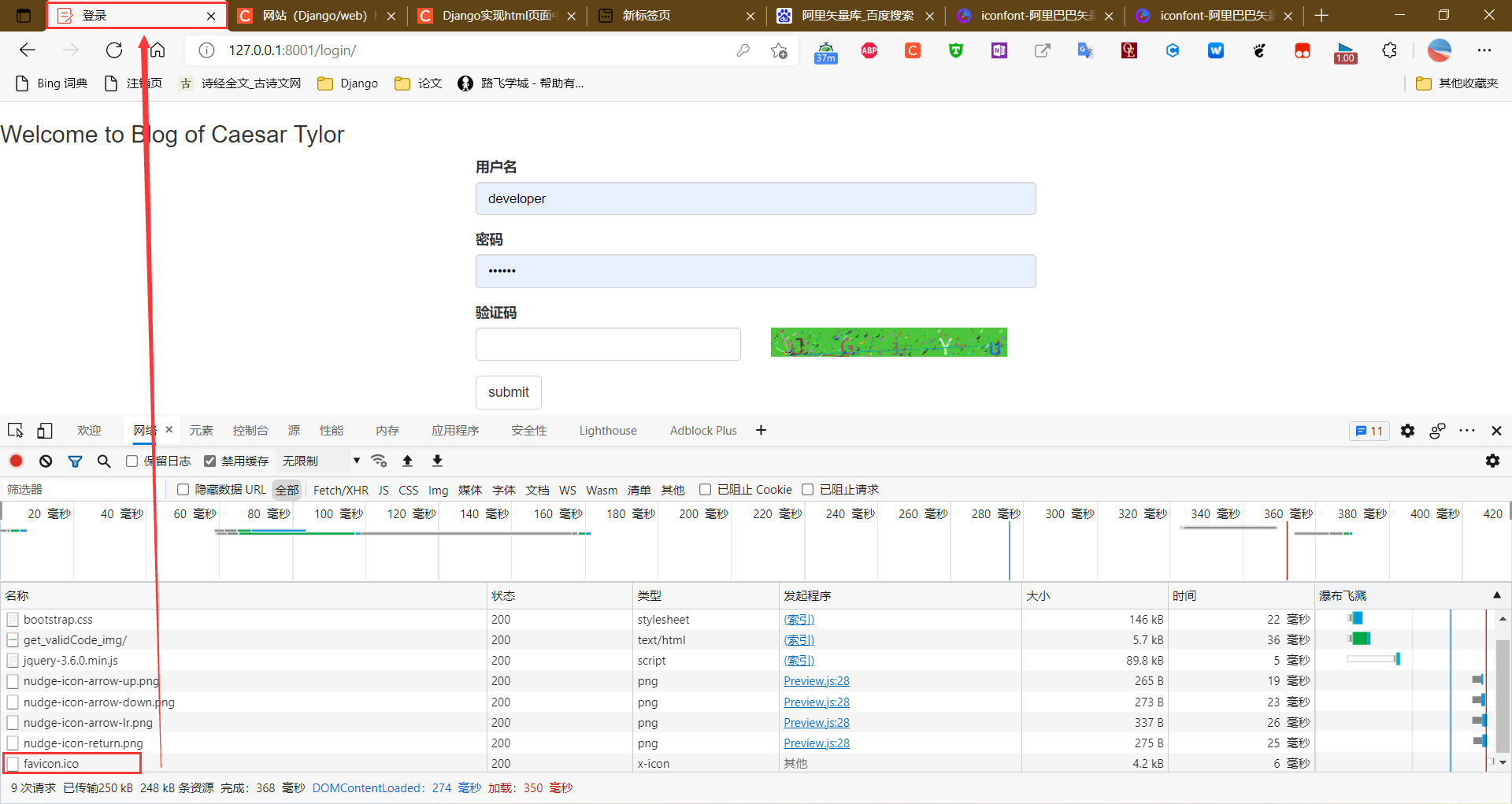Clear the network log
Viewport: 1512px width, 804px height.
click(46, 461)
